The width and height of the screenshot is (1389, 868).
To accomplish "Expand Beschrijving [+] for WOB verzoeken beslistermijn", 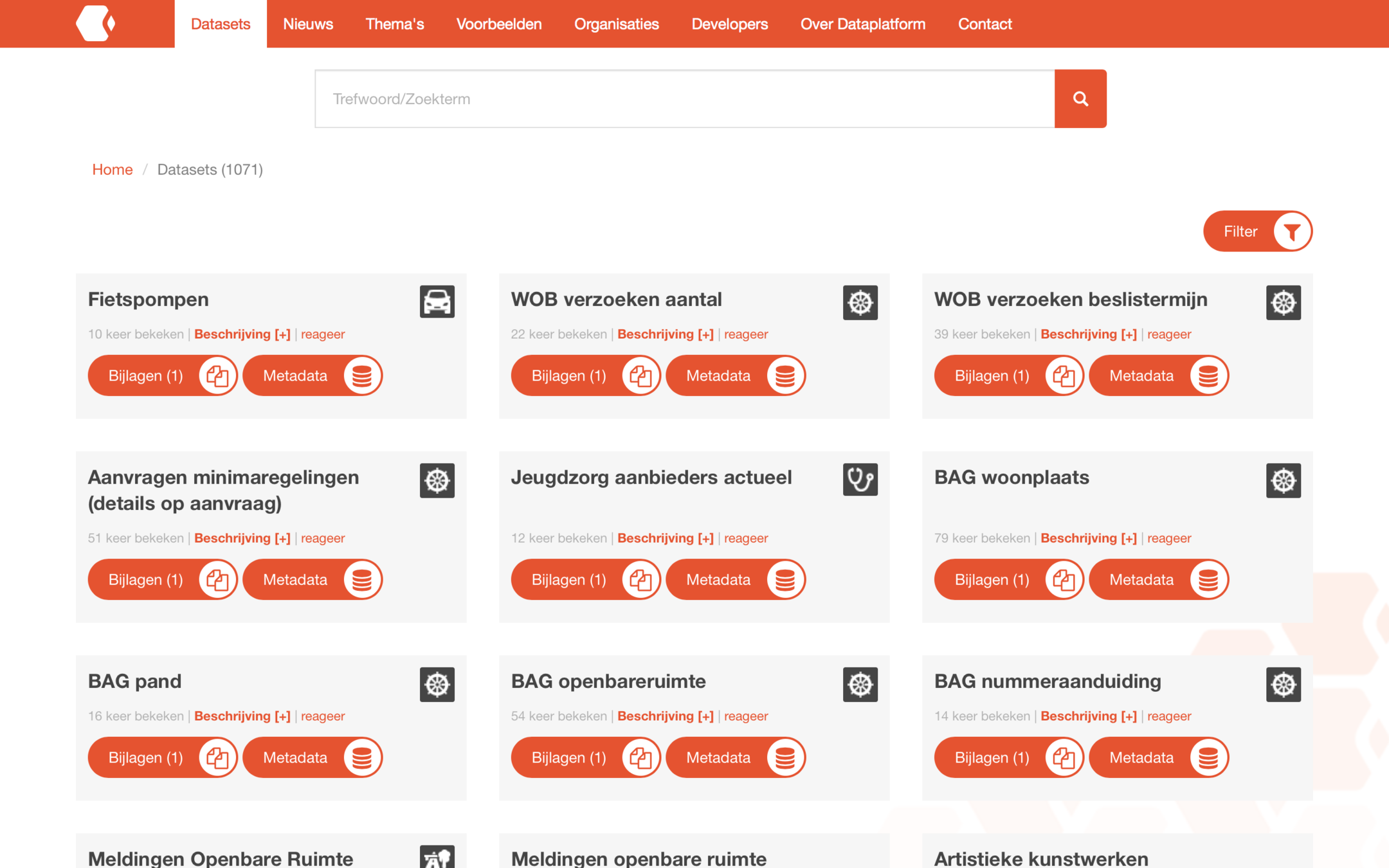I will click(x=1088, y=334).
